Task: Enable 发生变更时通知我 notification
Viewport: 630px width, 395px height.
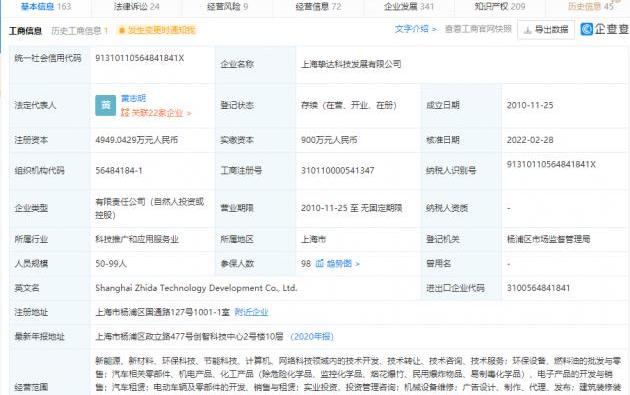Action: [157, 30]
